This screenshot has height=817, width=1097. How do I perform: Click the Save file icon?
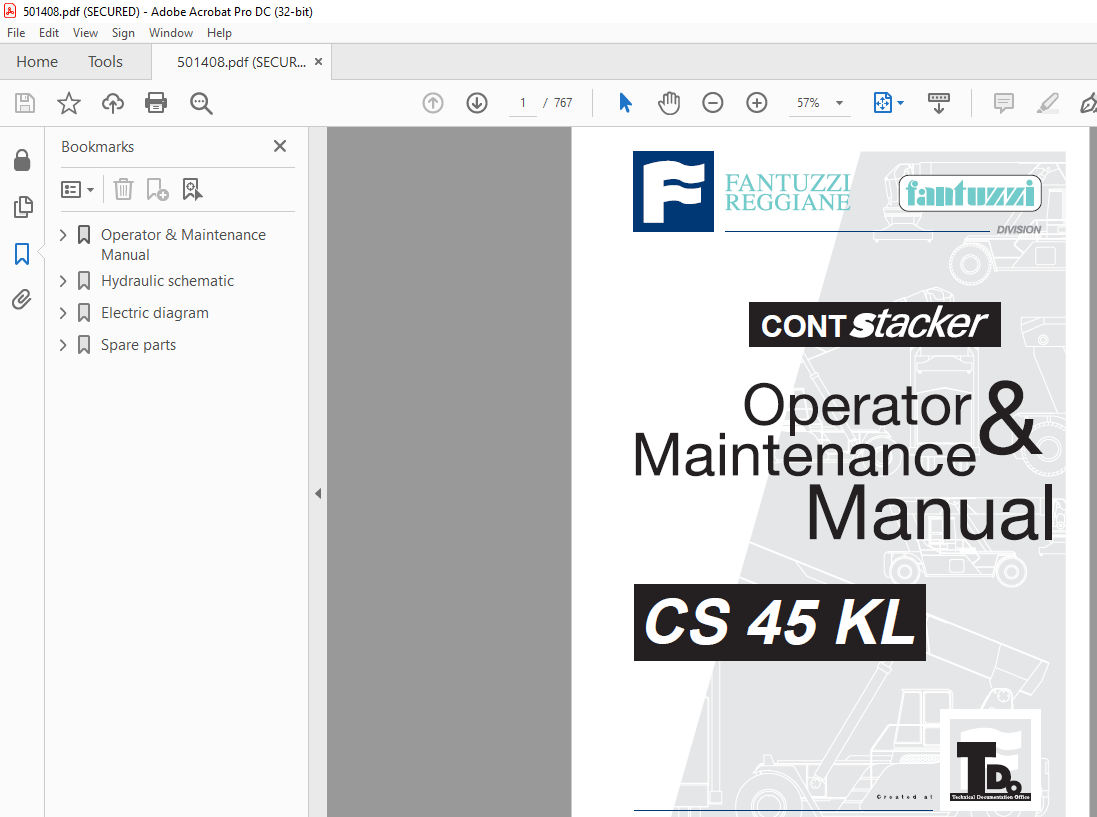pos(24,103)
